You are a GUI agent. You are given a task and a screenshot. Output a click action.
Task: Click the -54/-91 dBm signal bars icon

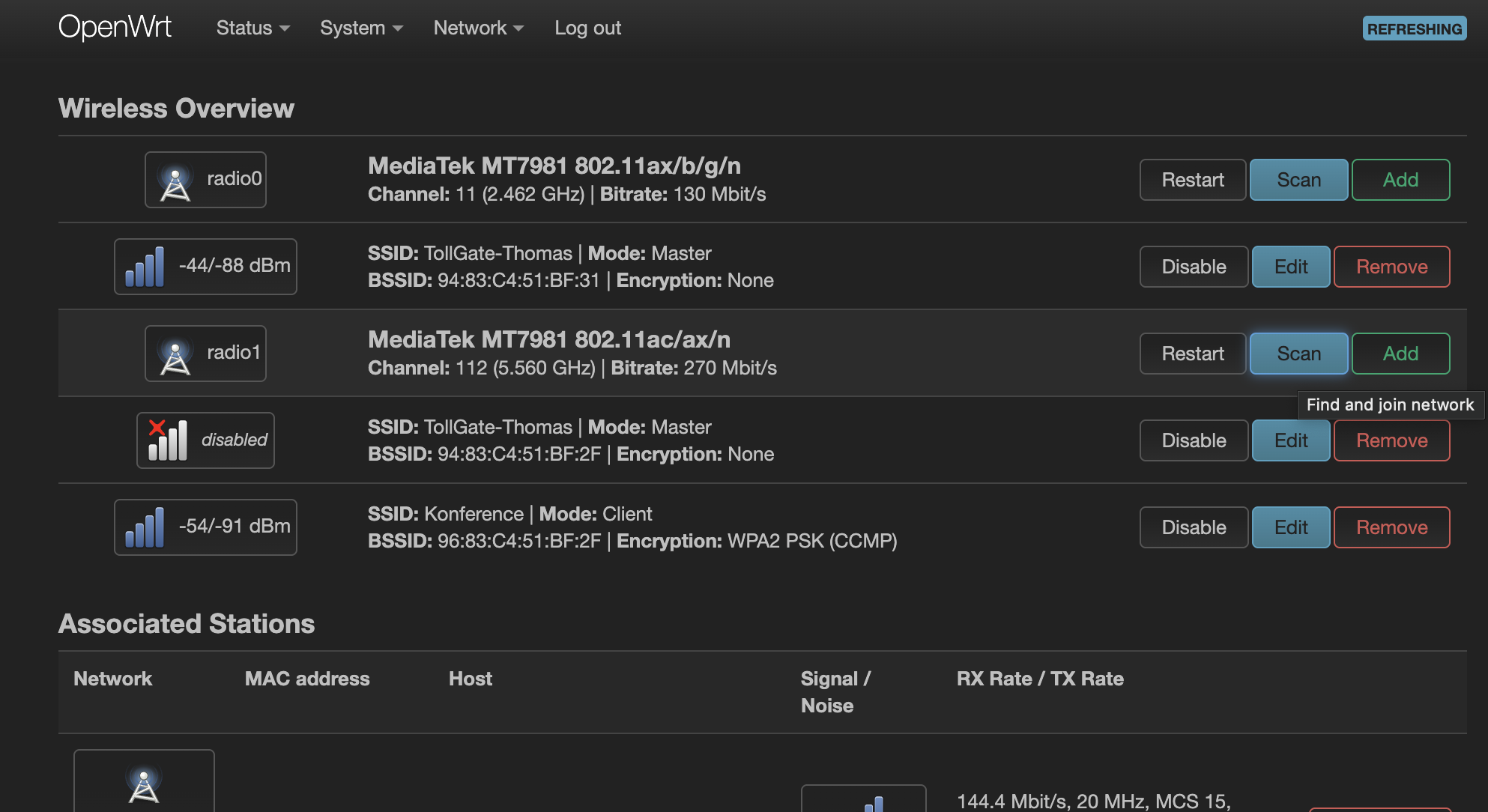click(145, 527)
